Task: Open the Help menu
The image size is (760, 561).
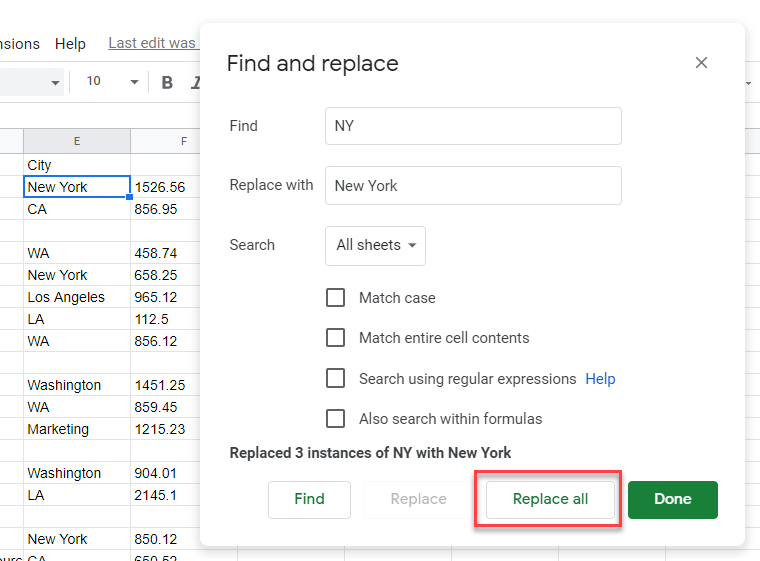Action: (x=70, y=44)
